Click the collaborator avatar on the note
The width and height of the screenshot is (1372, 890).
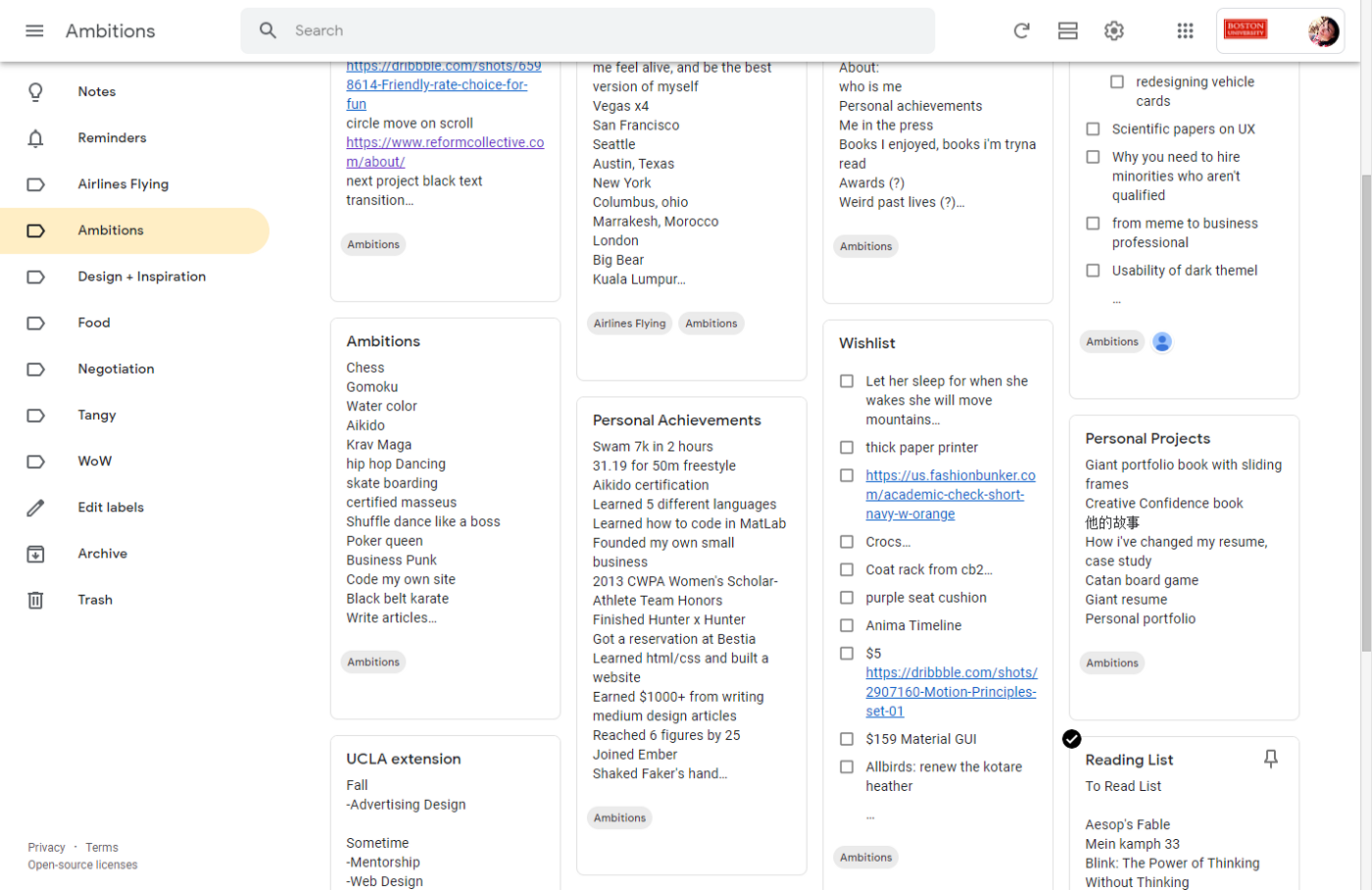[x=1162, y=342]
